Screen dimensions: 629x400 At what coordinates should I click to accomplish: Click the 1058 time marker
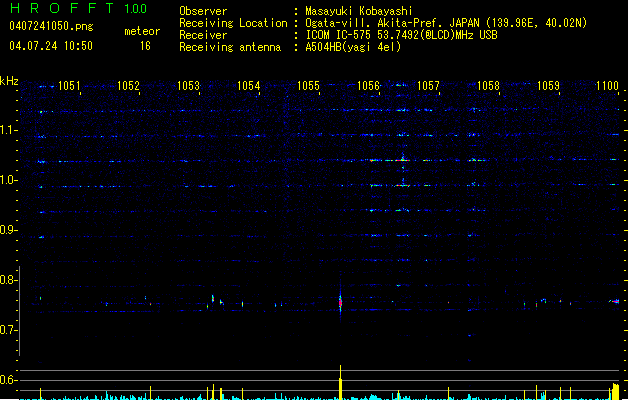pos(488,85)
